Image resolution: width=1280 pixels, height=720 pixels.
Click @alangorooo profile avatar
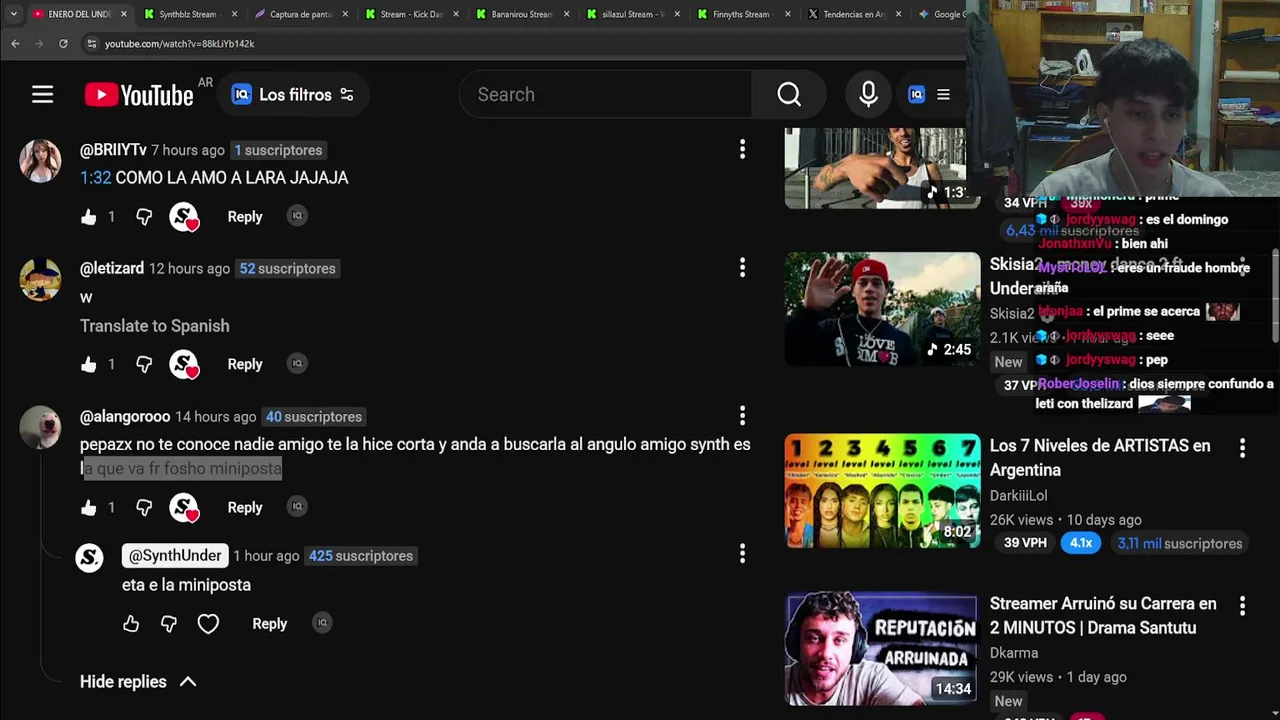click(x=40, y=428)
